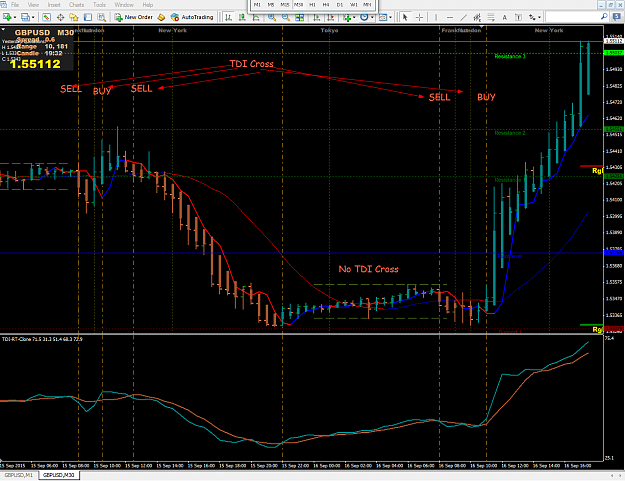Image resolution: width=625 pixels, height=481 pixels.
Task: Open the chart Templates icon
Action: [x=383, y=17]
